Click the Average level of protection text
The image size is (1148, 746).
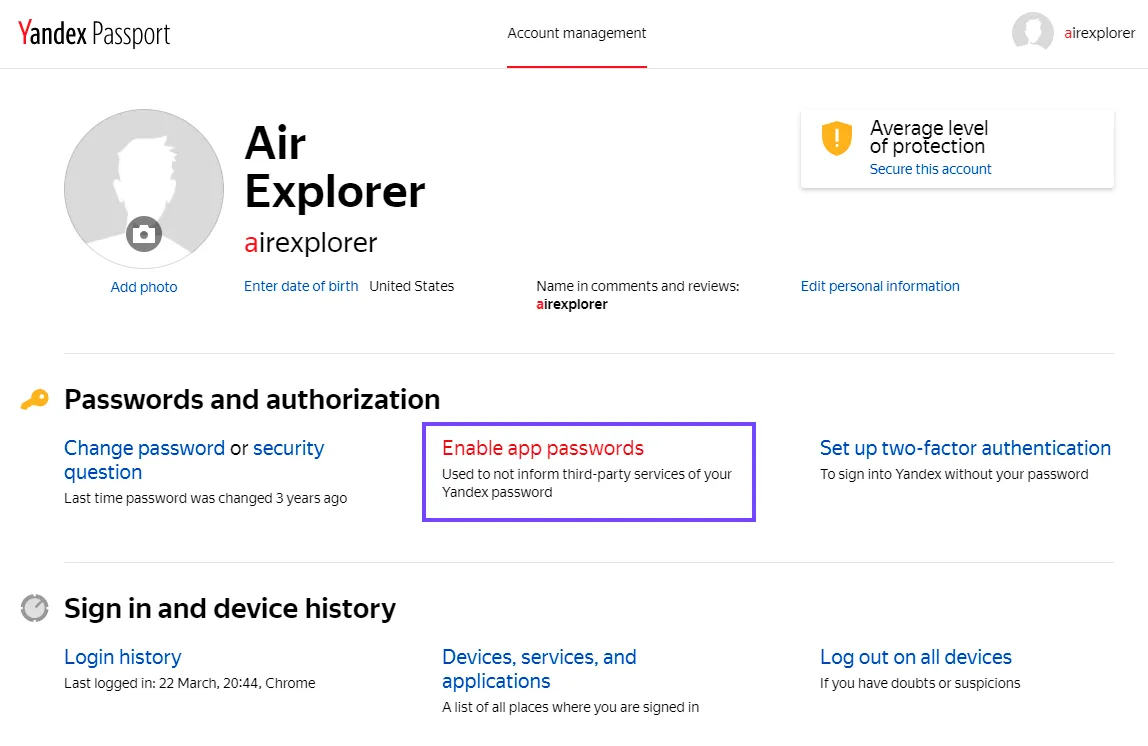click(x=929, y=137)
